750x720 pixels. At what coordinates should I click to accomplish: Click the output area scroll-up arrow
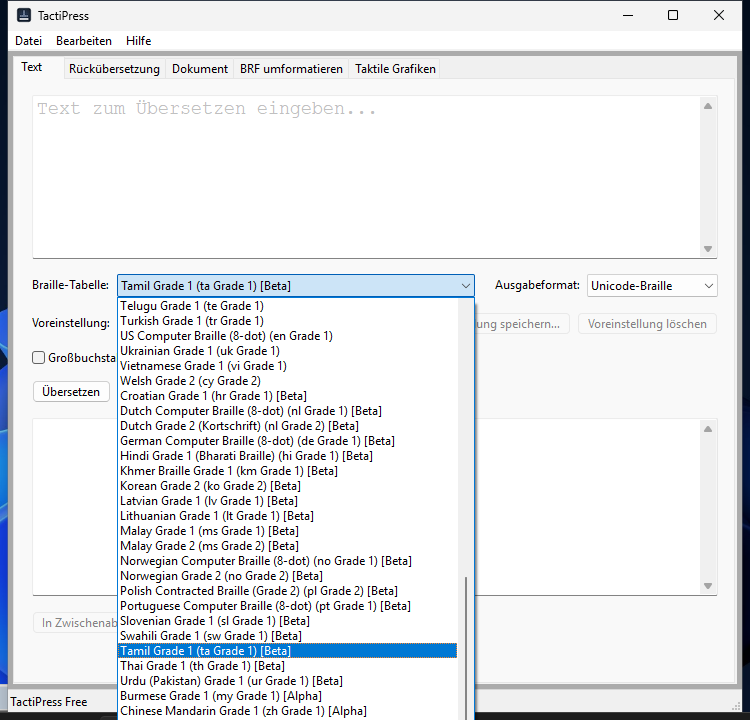coord(708,429)
